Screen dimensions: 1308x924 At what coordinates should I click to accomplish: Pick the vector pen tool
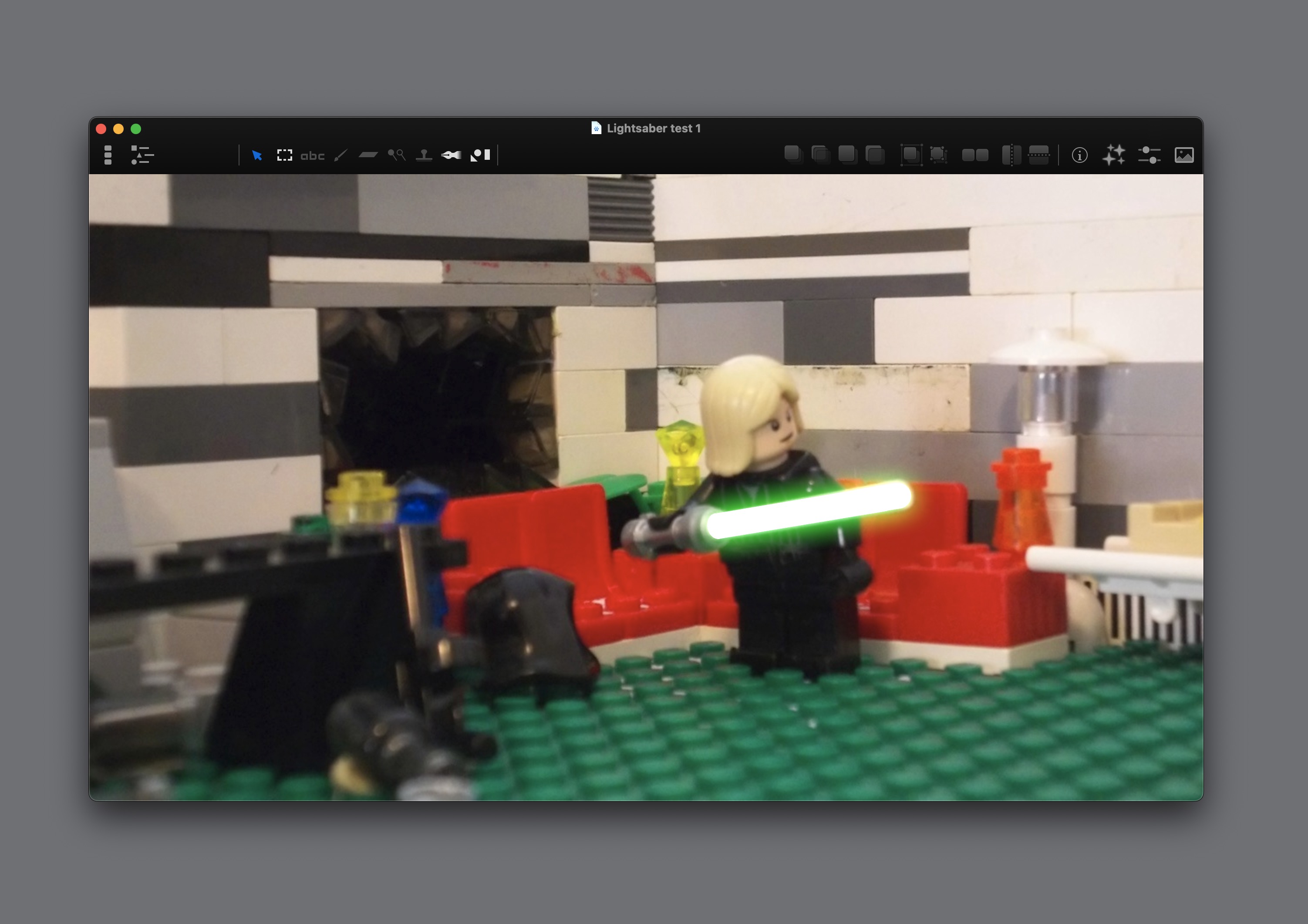tap(451, 155)
